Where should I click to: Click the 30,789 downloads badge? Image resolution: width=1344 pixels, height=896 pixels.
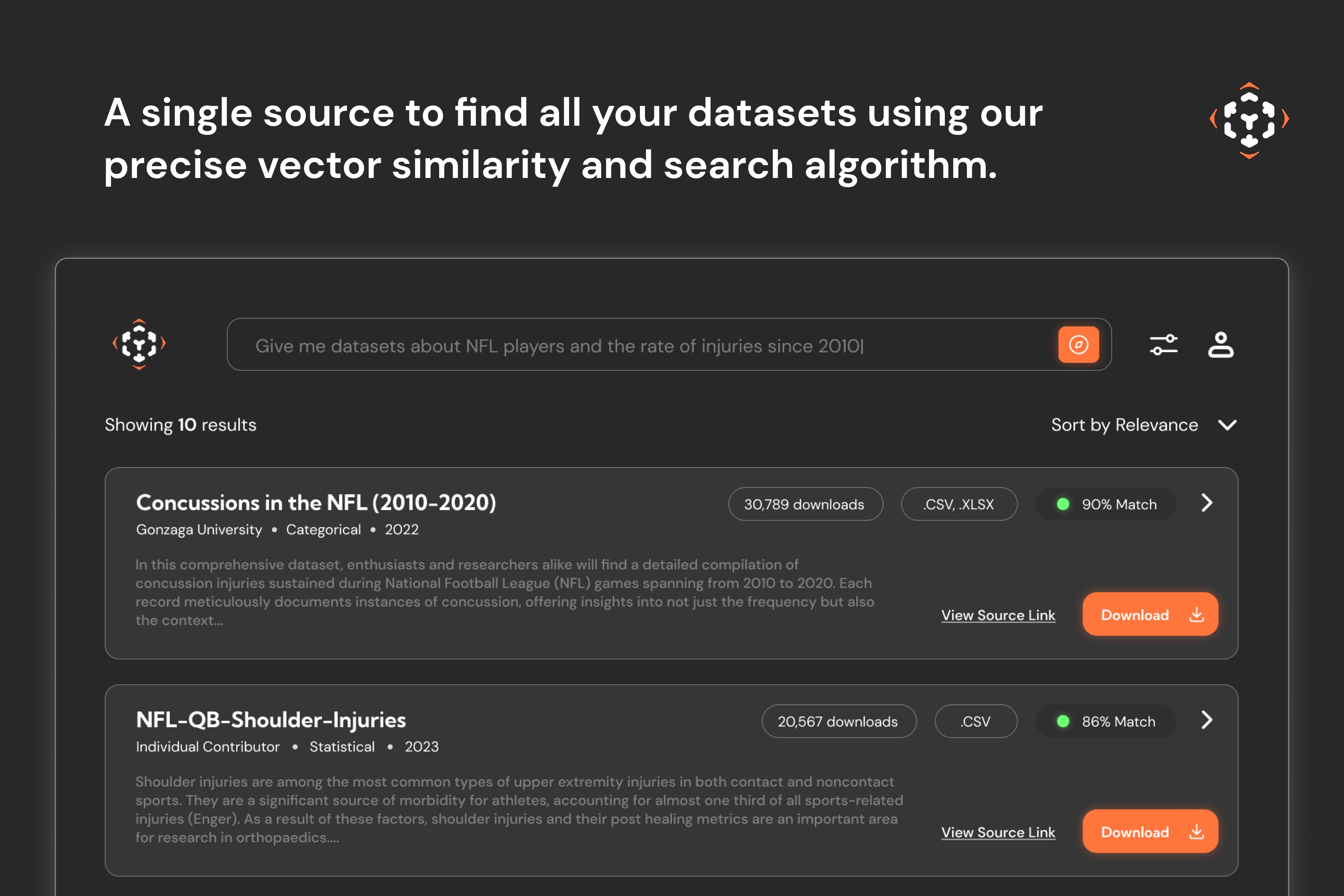click(805, 504)
